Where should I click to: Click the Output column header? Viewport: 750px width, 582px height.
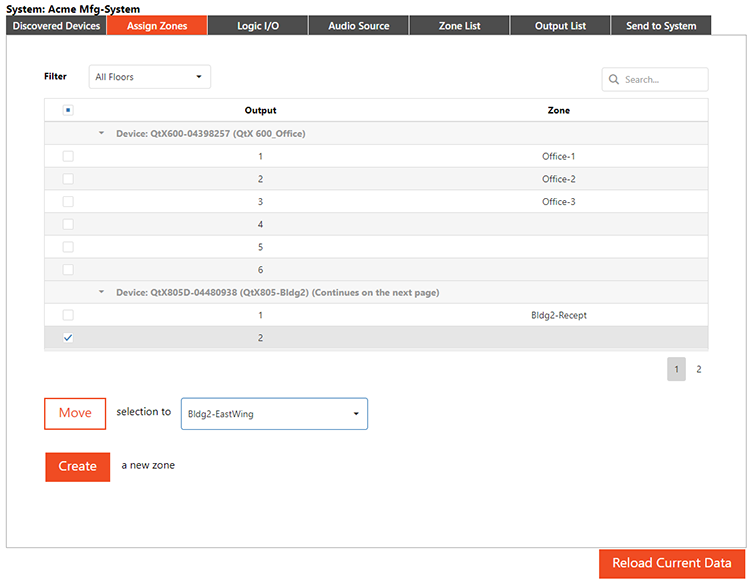260,110
